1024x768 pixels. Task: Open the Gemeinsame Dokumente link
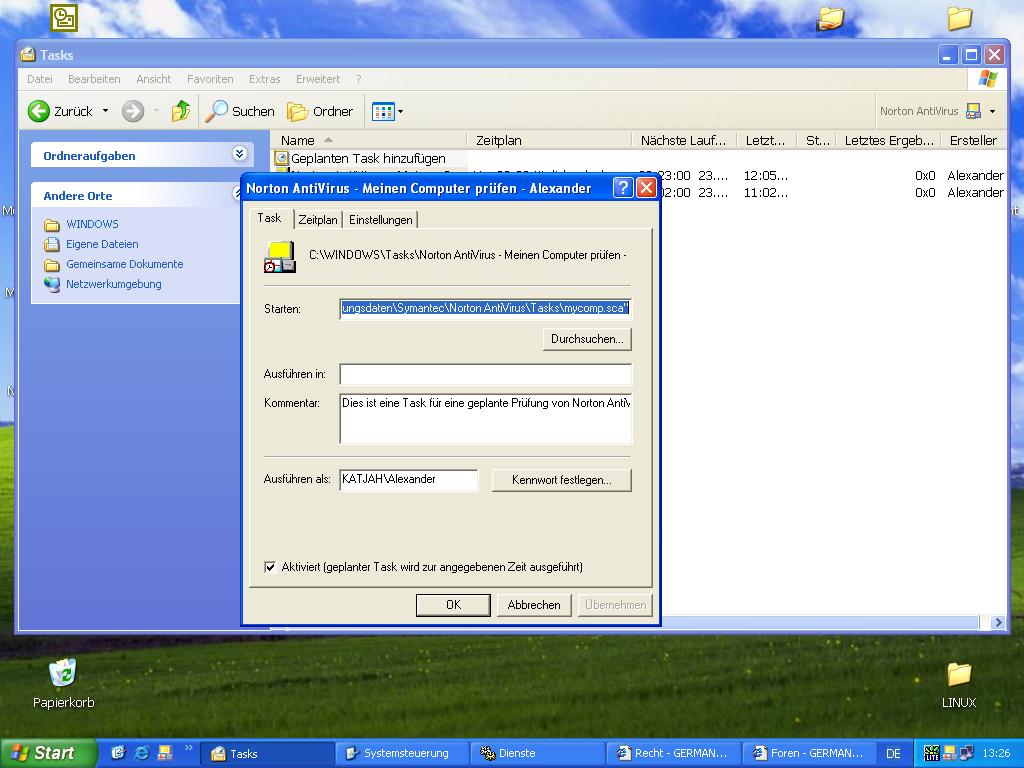click(x=125, y=264)
